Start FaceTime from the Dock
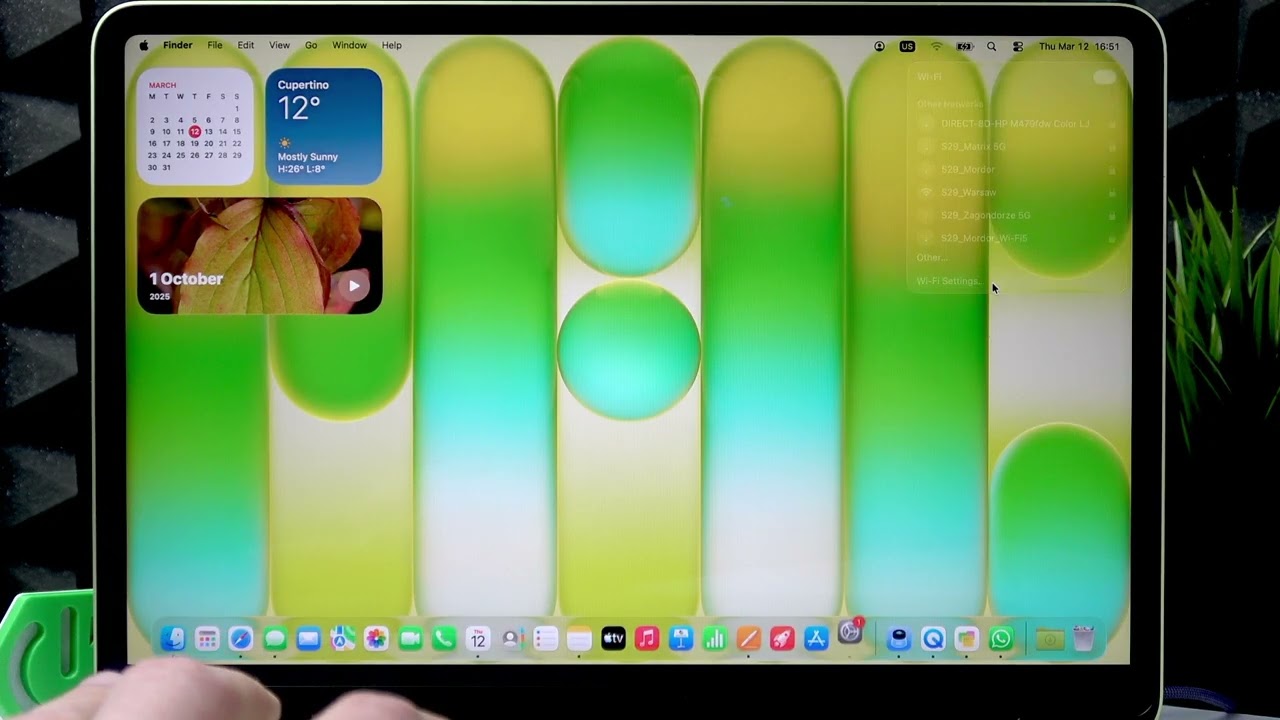The width and height of the screenshot is (1280, 720). (411, 638)
